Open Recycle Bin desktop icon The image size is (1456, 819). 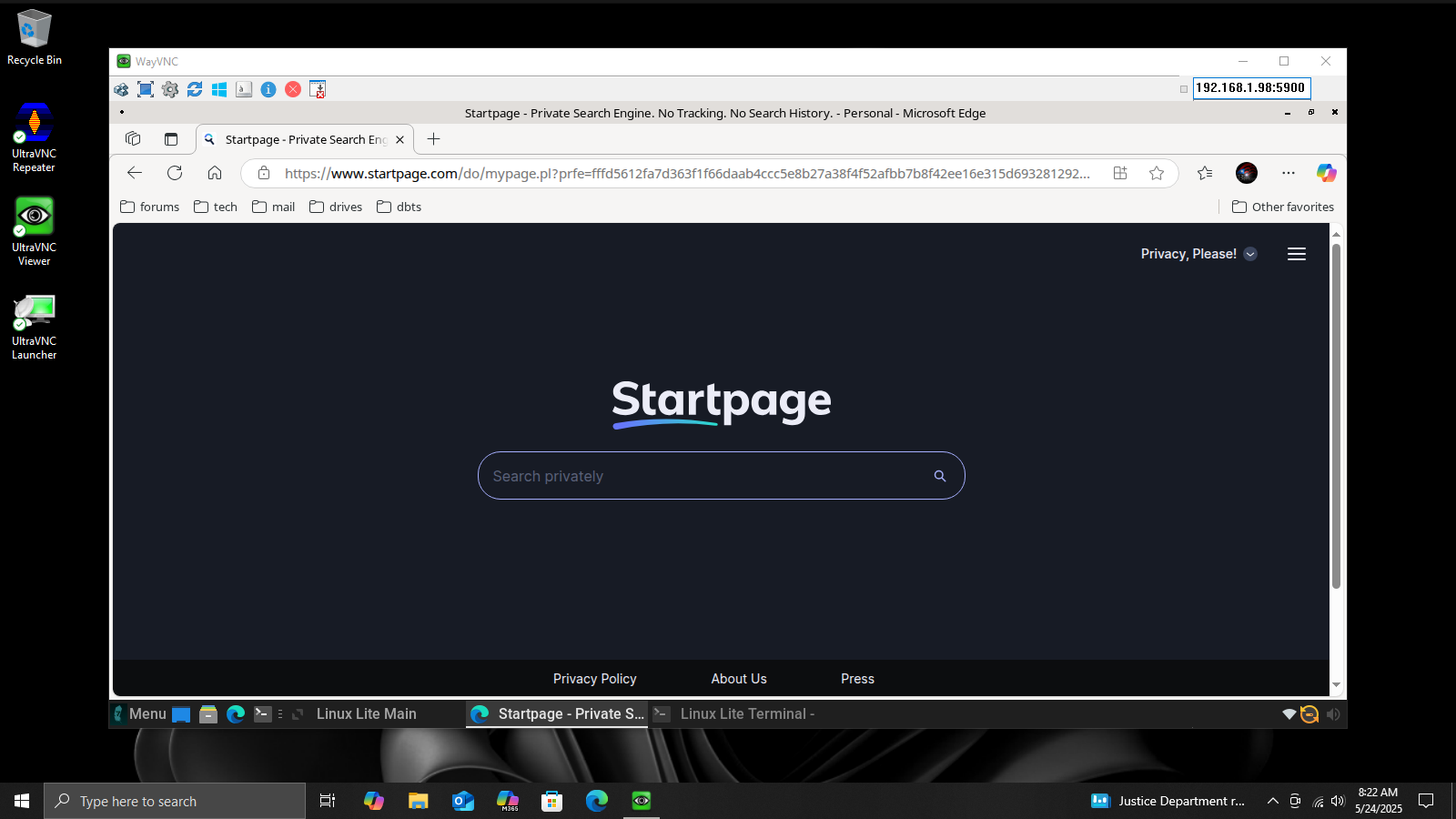click(35, 38)
